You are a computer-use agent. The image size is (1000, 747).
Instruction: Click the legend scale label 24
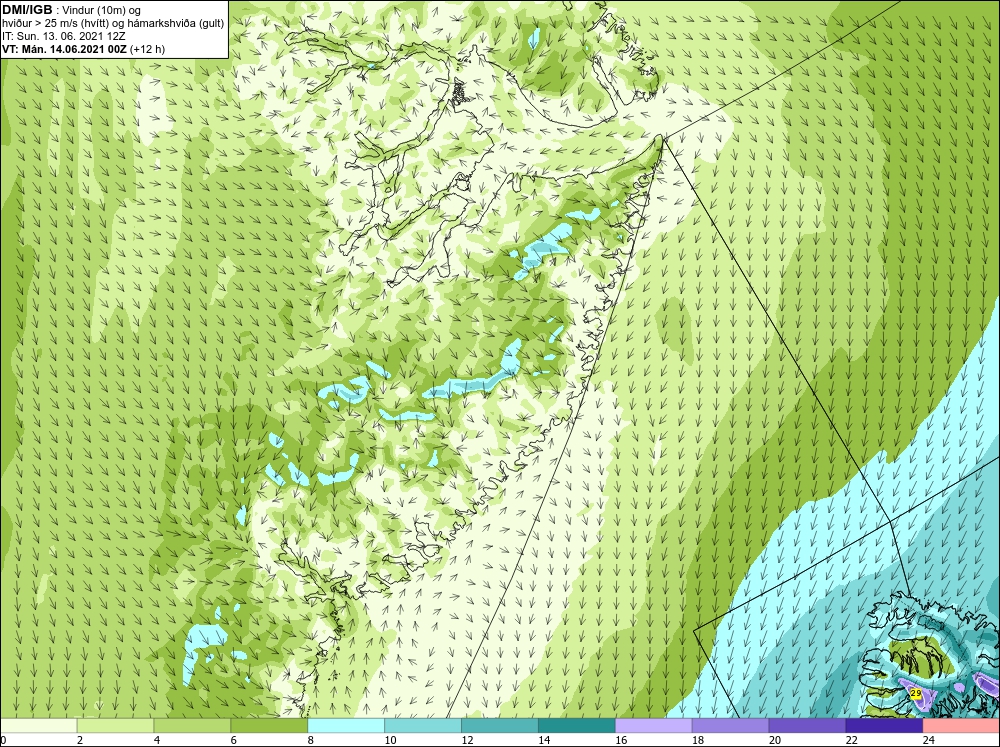(928, 740)
